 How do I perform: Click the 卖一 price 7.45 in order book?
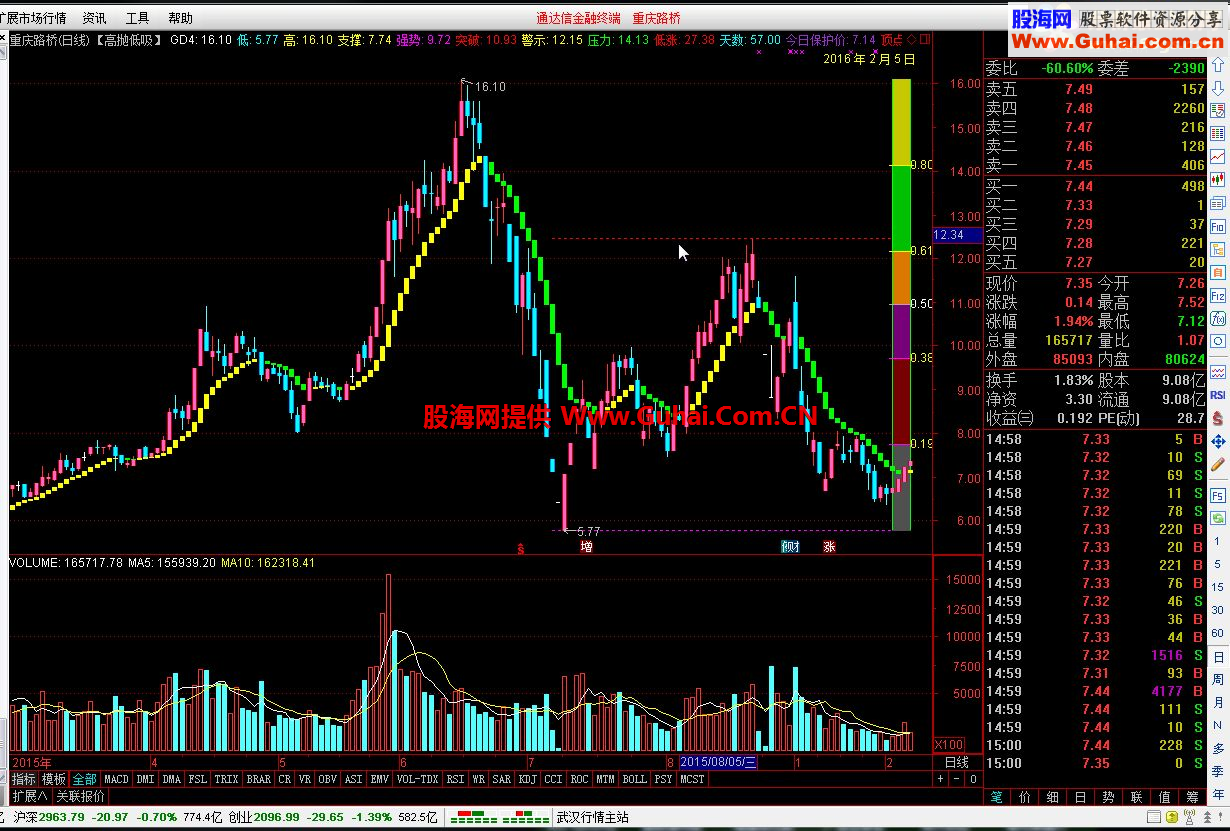(1079, 165)
